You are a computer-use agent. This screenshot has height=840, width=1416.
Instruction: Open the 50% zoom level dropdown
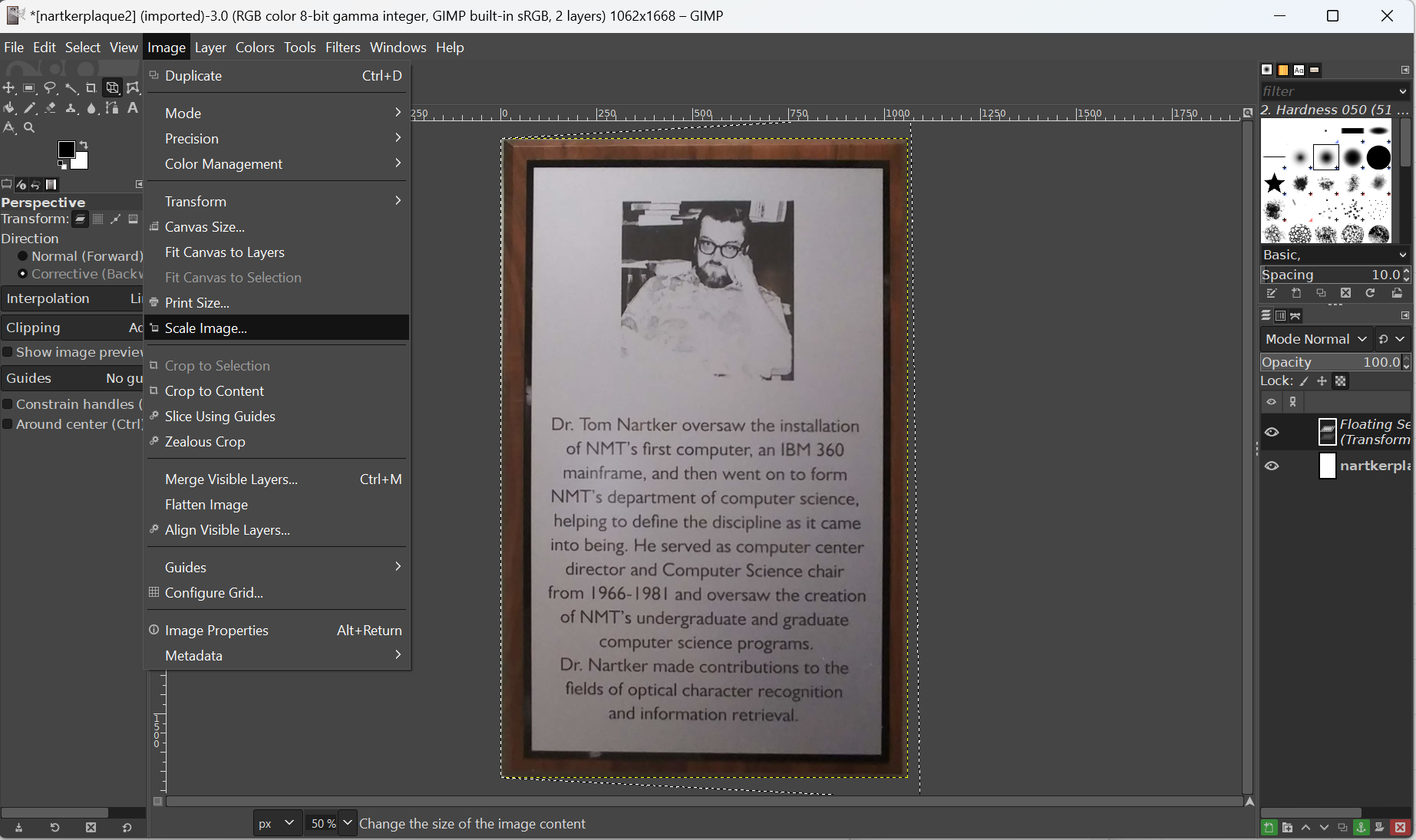pos(347,823)
